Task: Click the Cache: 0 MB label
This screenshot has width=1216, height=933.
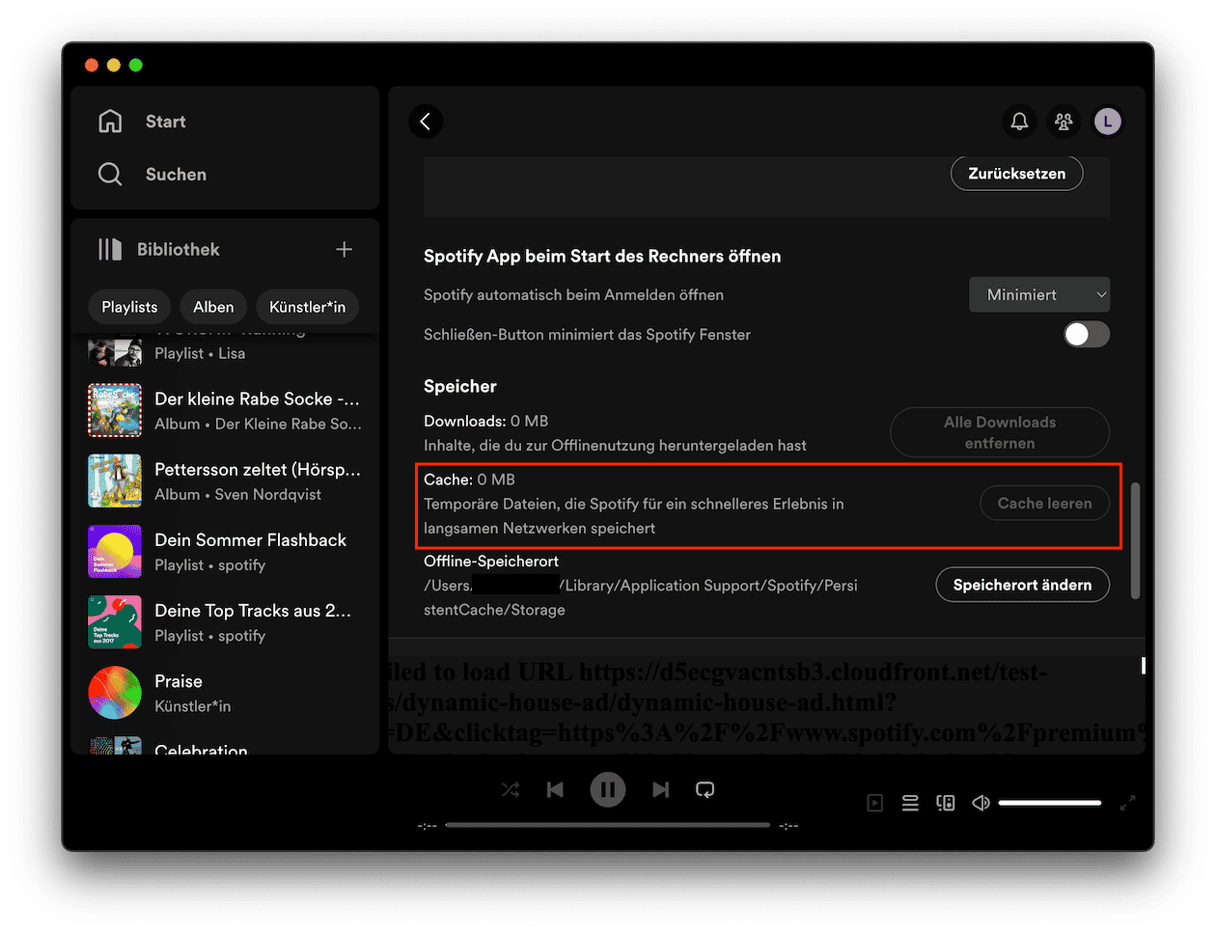Action: [469, 480]
